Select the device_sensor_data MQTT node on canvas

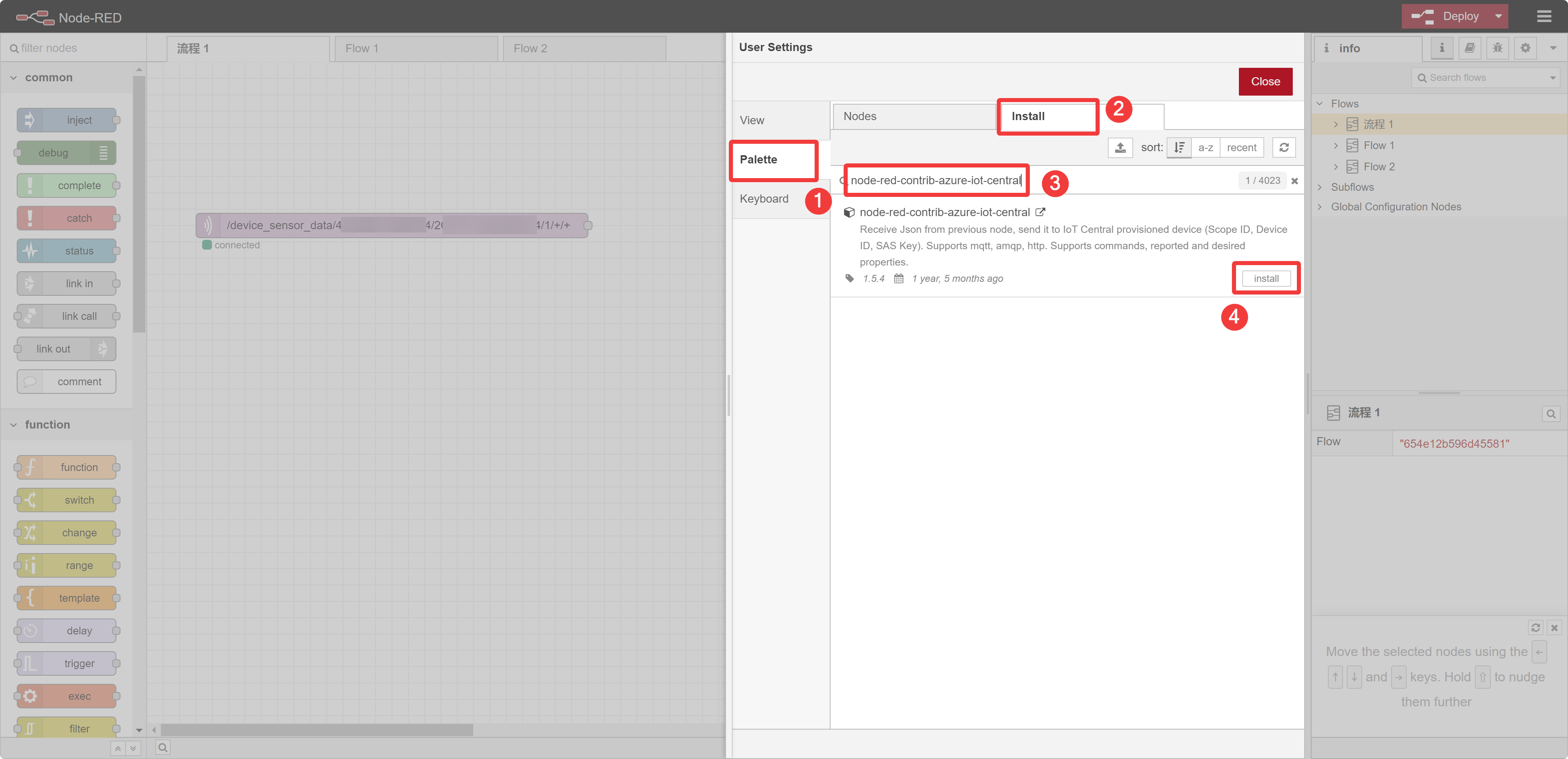coord(392,225)
